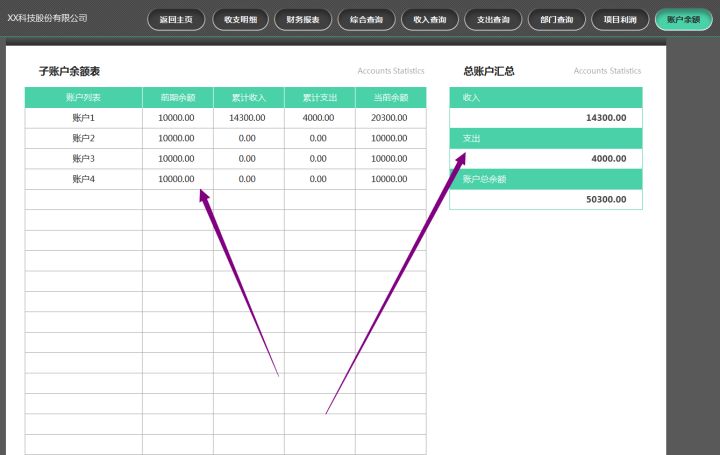This screenshot has height=455, width=720.
Task: Click the 账户总余额 summary header bar
Action: [x=546, y=179]
